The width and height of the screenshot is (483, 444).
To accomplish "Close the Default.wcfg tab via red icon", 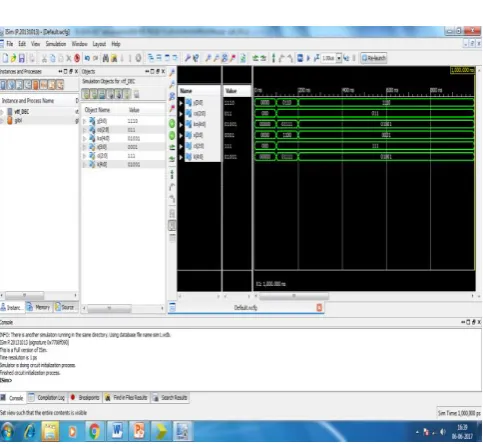I will click(319, 307).
